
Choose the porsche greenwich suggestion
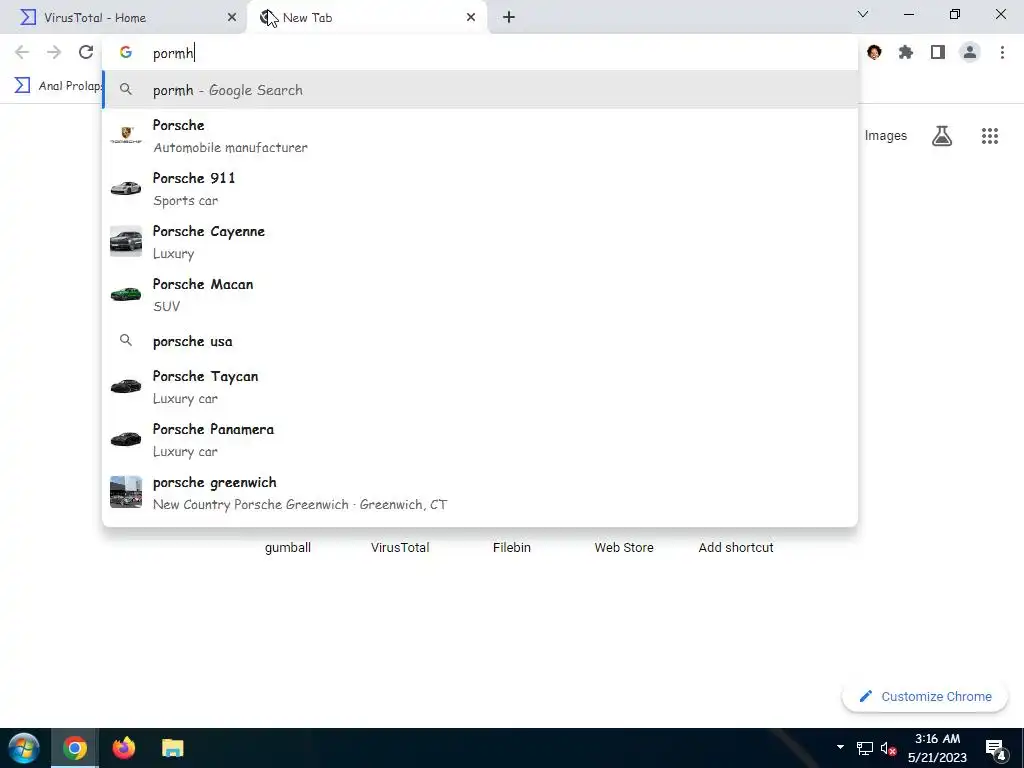(480, 492)
